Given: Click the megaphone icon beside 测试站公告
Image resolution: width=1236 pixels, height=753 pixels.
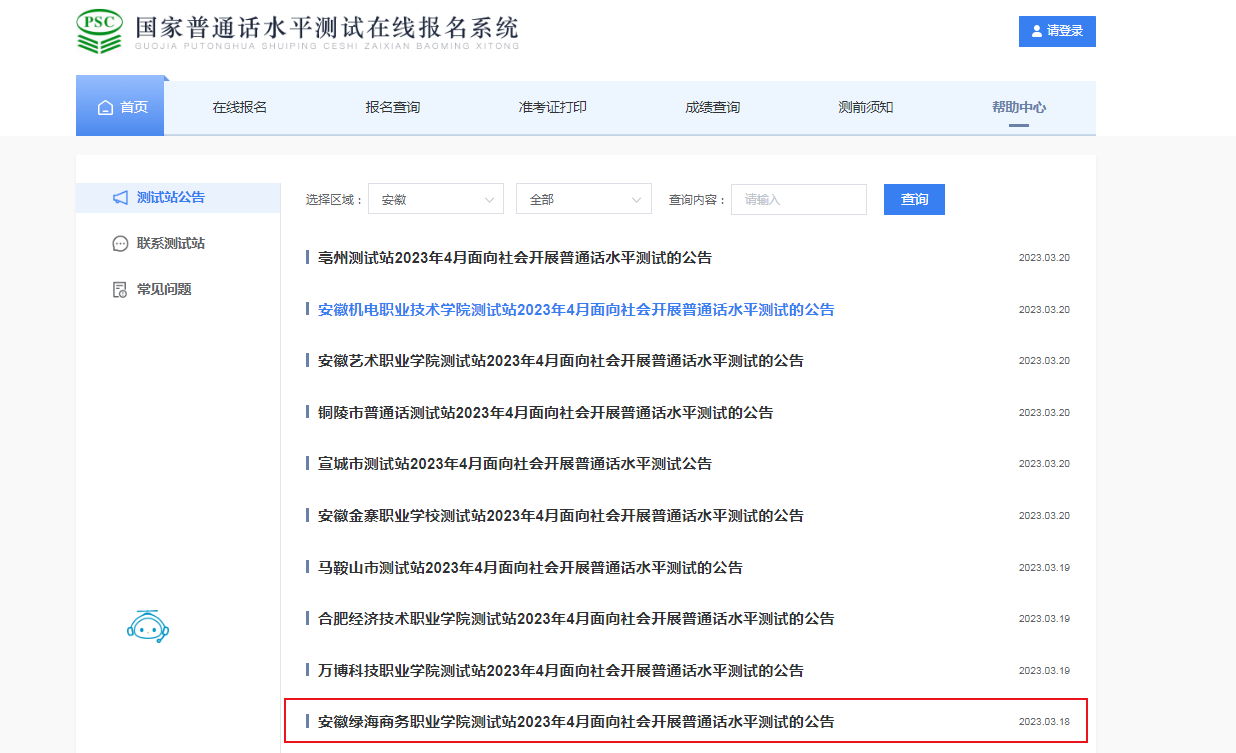Looking at the screenshot, I should pos(120,198).
